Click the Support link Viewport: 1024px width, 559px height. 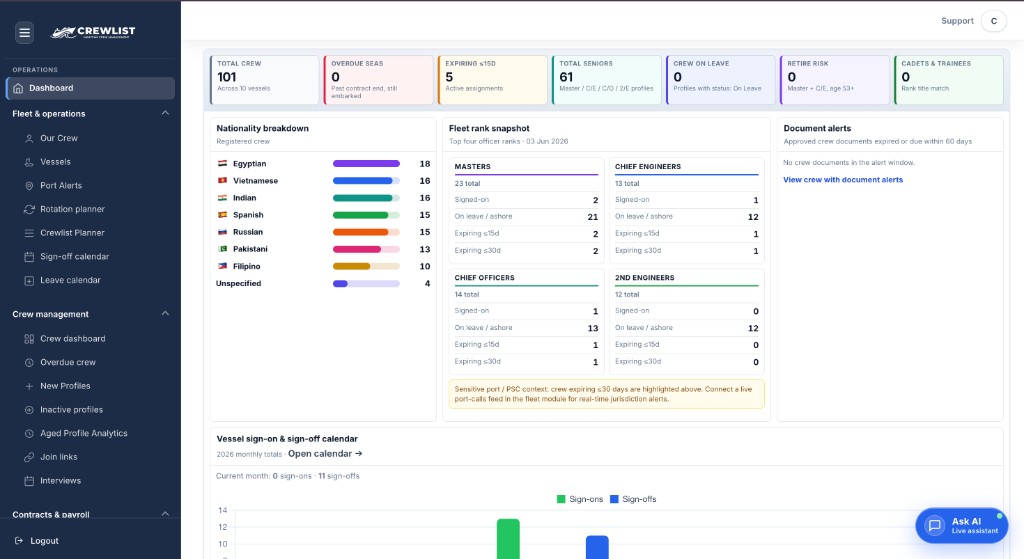pos(957,21)
